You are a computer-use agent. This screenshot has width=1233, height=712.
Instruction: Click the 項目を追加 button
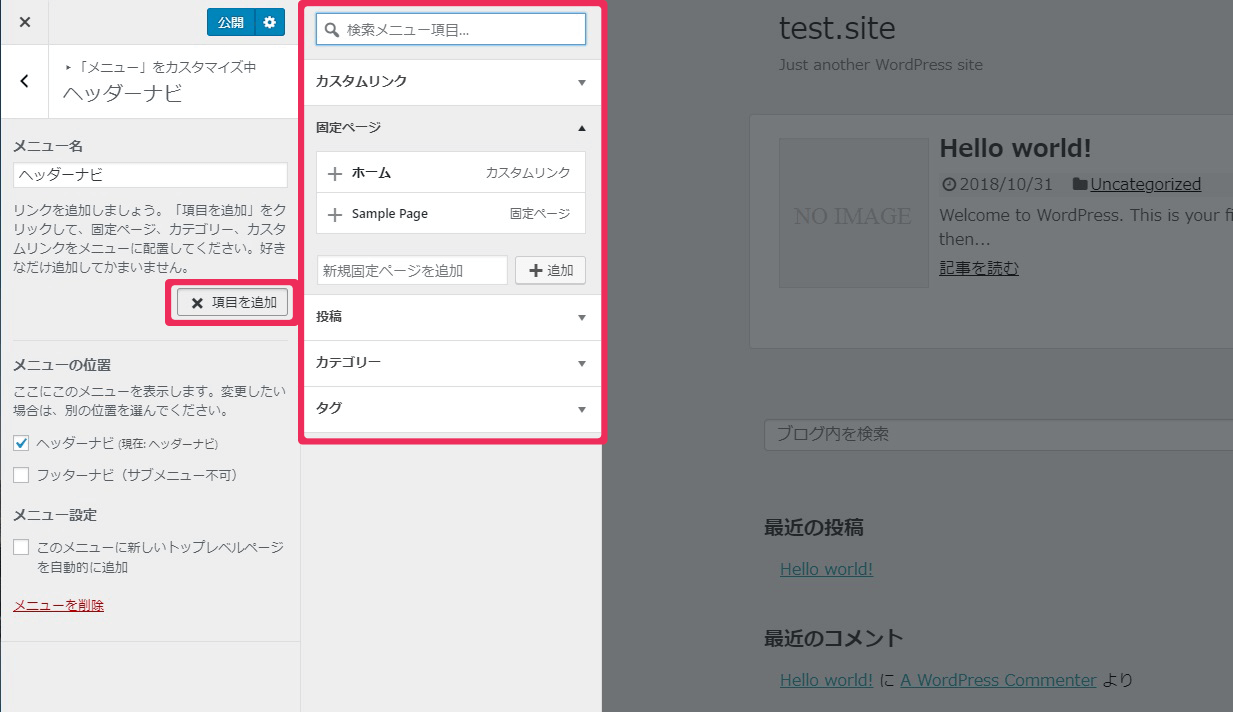coord(233,302)
